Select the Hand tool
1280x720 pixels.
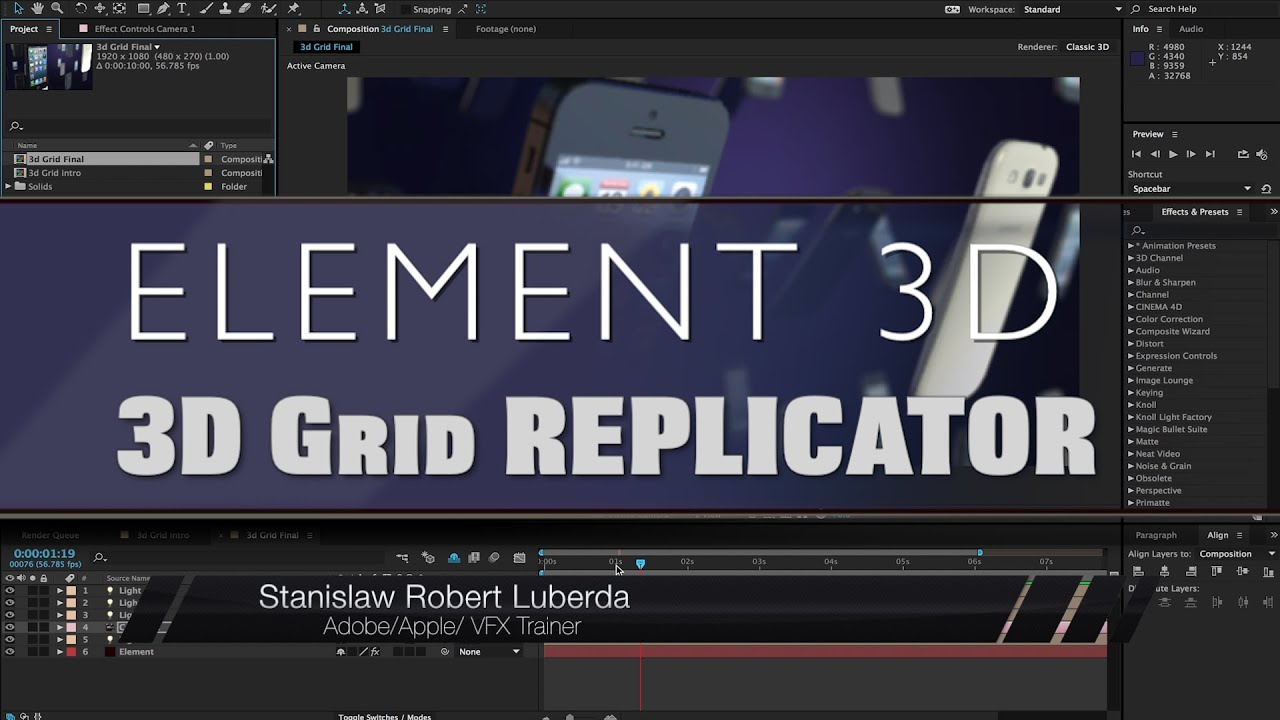pos(38,8)
